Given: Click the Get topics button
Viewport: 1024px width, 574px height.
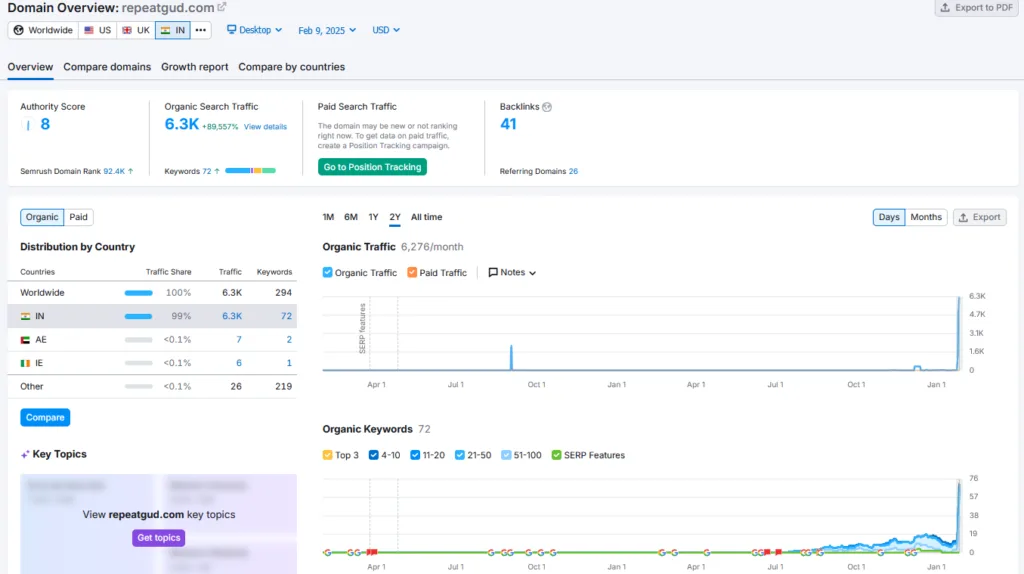Looking at the screenshot, I should pos(159,537).
